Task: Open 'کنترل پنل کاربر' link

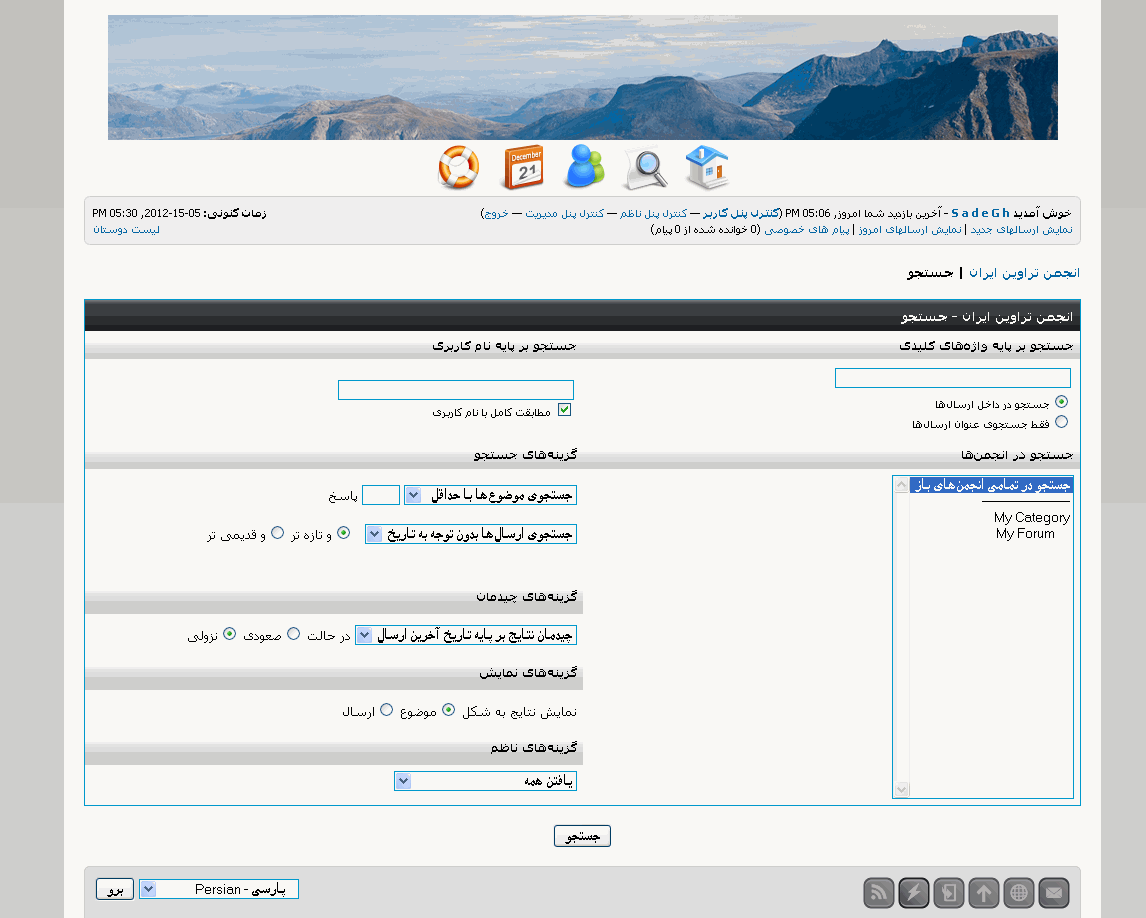Action: 740,213
